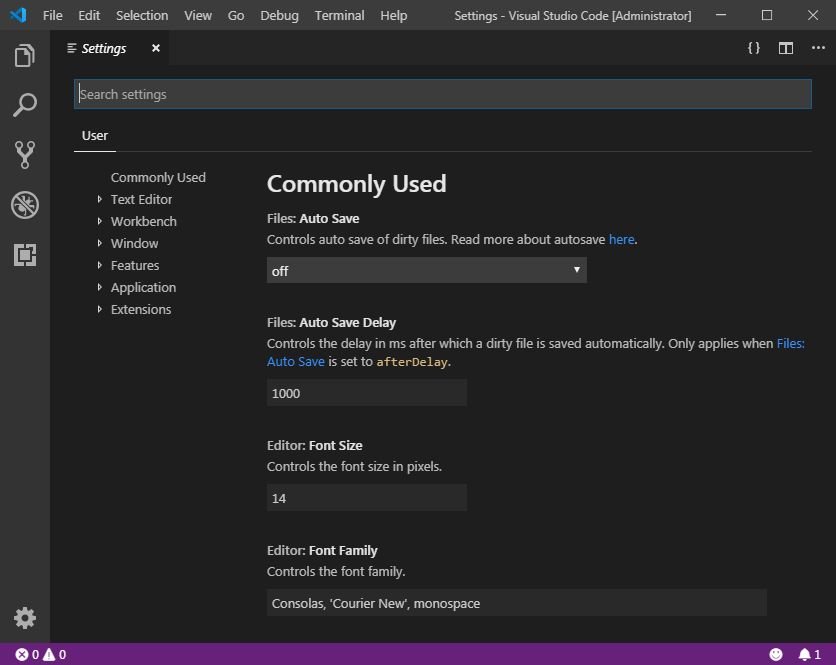Open the More Actions ellipsis menu
836x665 pixels.
818,48
